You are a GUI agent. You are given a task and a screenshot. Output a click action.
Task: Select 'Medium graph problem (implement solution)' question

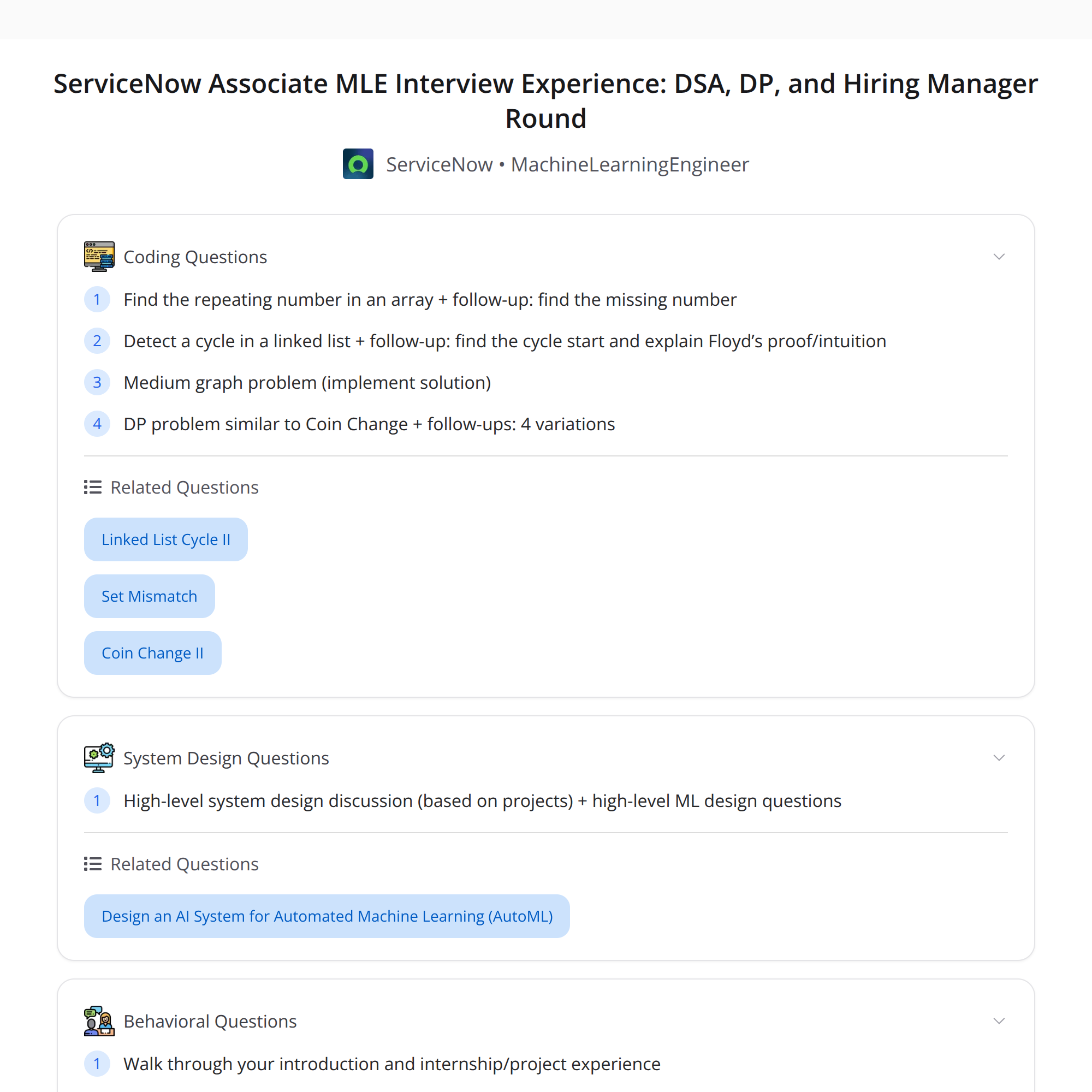(x=307, y=383)
